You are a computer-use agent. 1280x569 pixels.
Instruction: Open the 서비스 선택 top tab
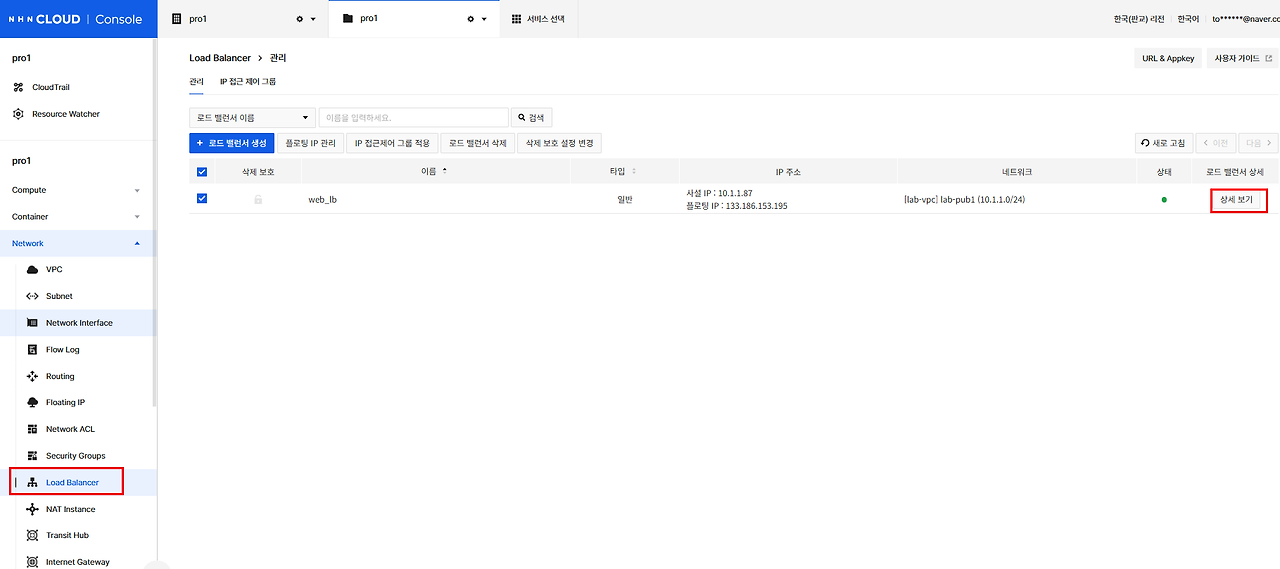(538, 19)
